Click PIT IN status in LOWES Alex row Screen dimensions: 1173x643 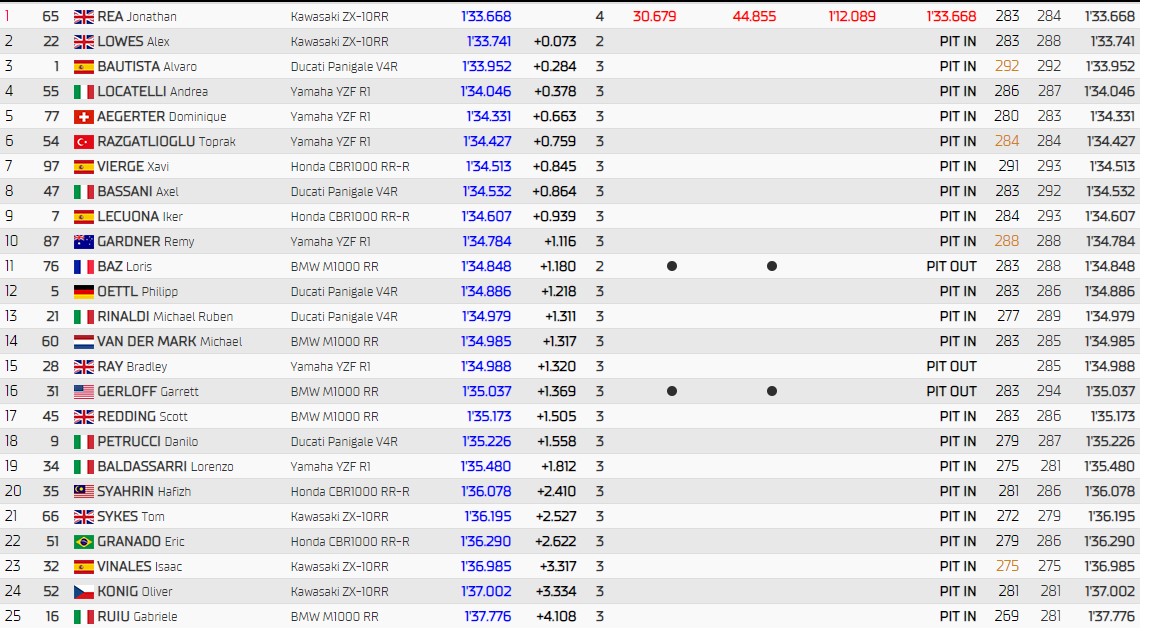(958, 42)
